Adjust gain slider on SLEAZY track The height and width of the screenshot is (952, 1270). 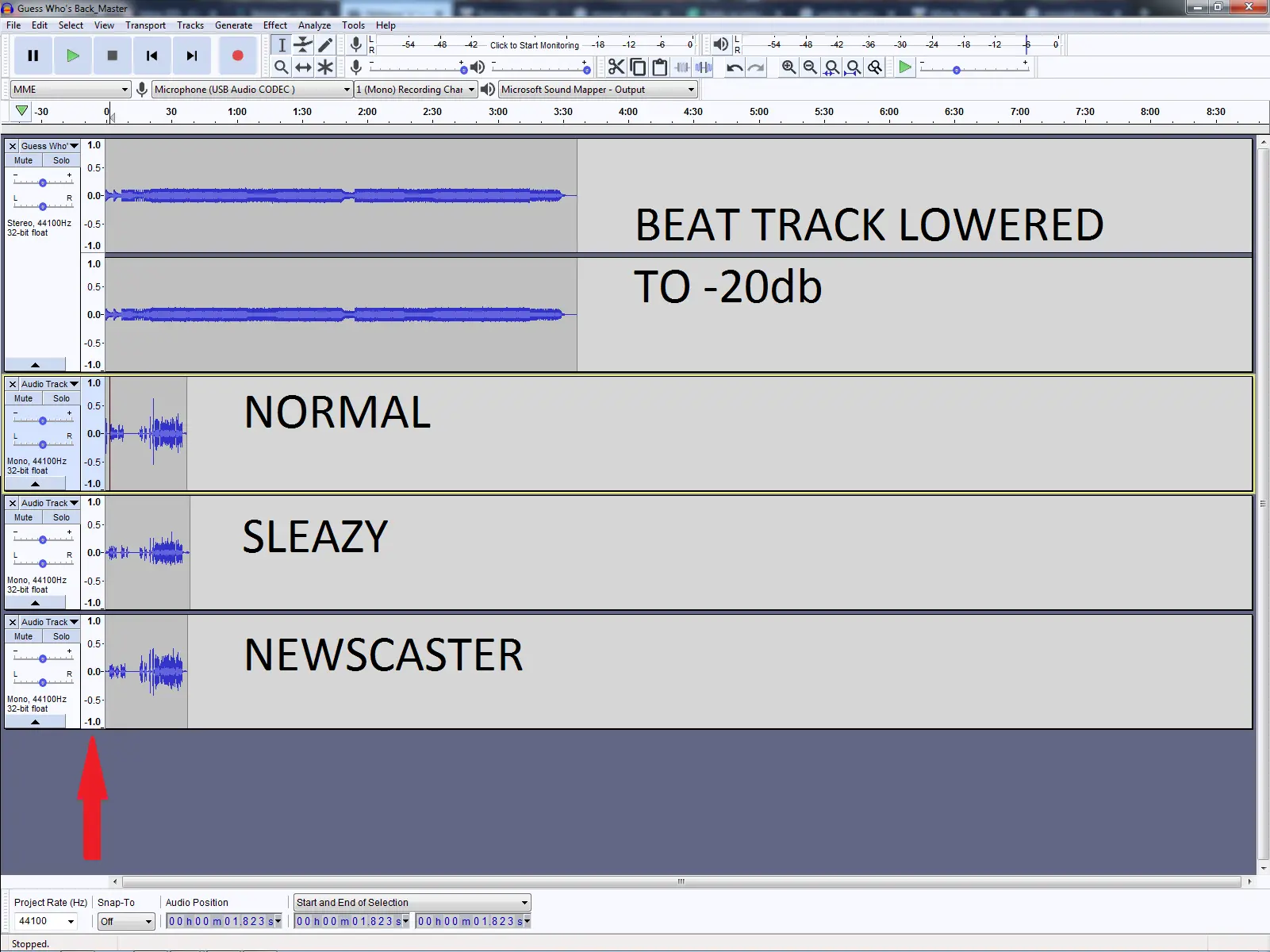point(43,539)
